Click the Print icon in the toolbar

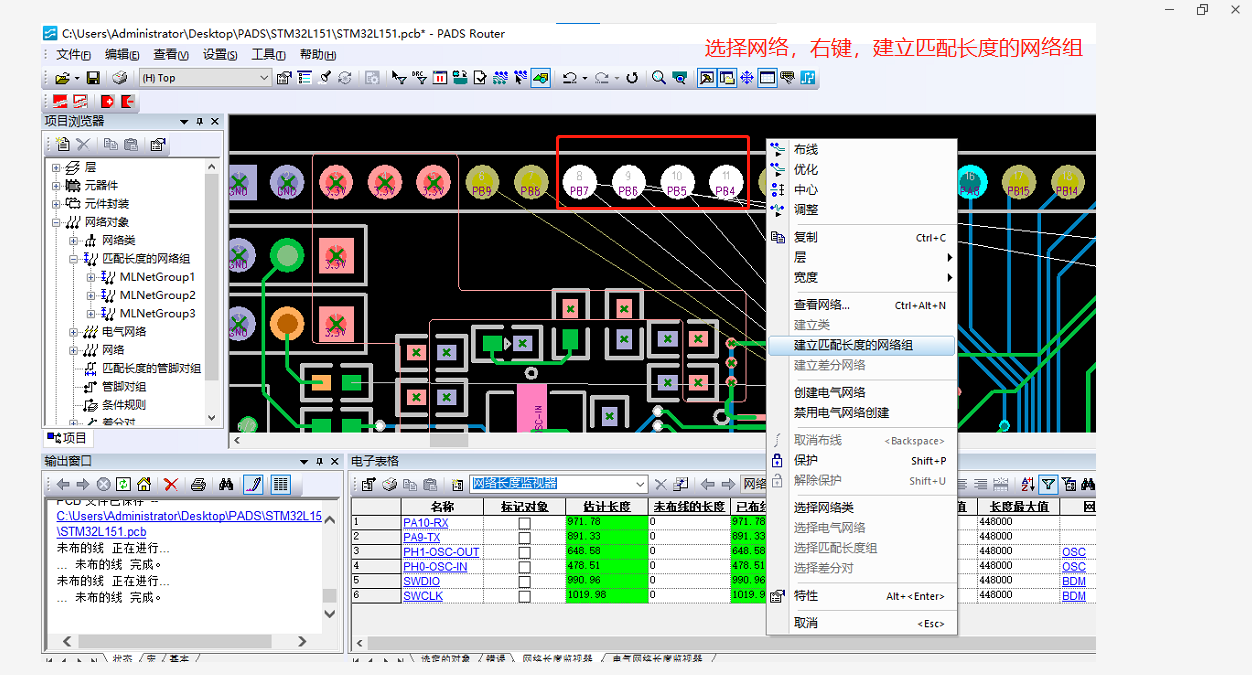pyautogui.click(x=120, y=77)
